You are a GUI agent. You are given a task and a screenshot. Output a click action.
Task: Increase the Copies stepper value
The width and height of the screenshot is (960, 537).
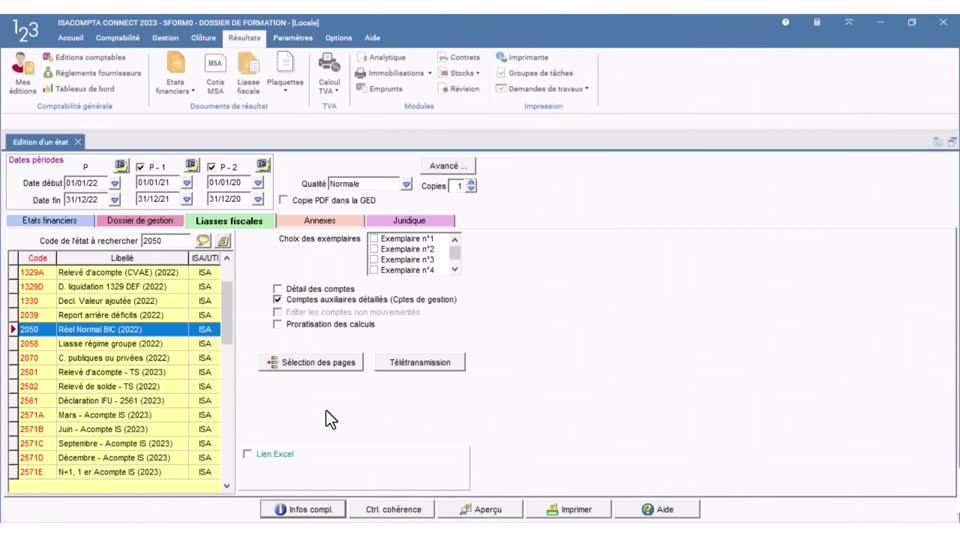click(x=471, y=182)
